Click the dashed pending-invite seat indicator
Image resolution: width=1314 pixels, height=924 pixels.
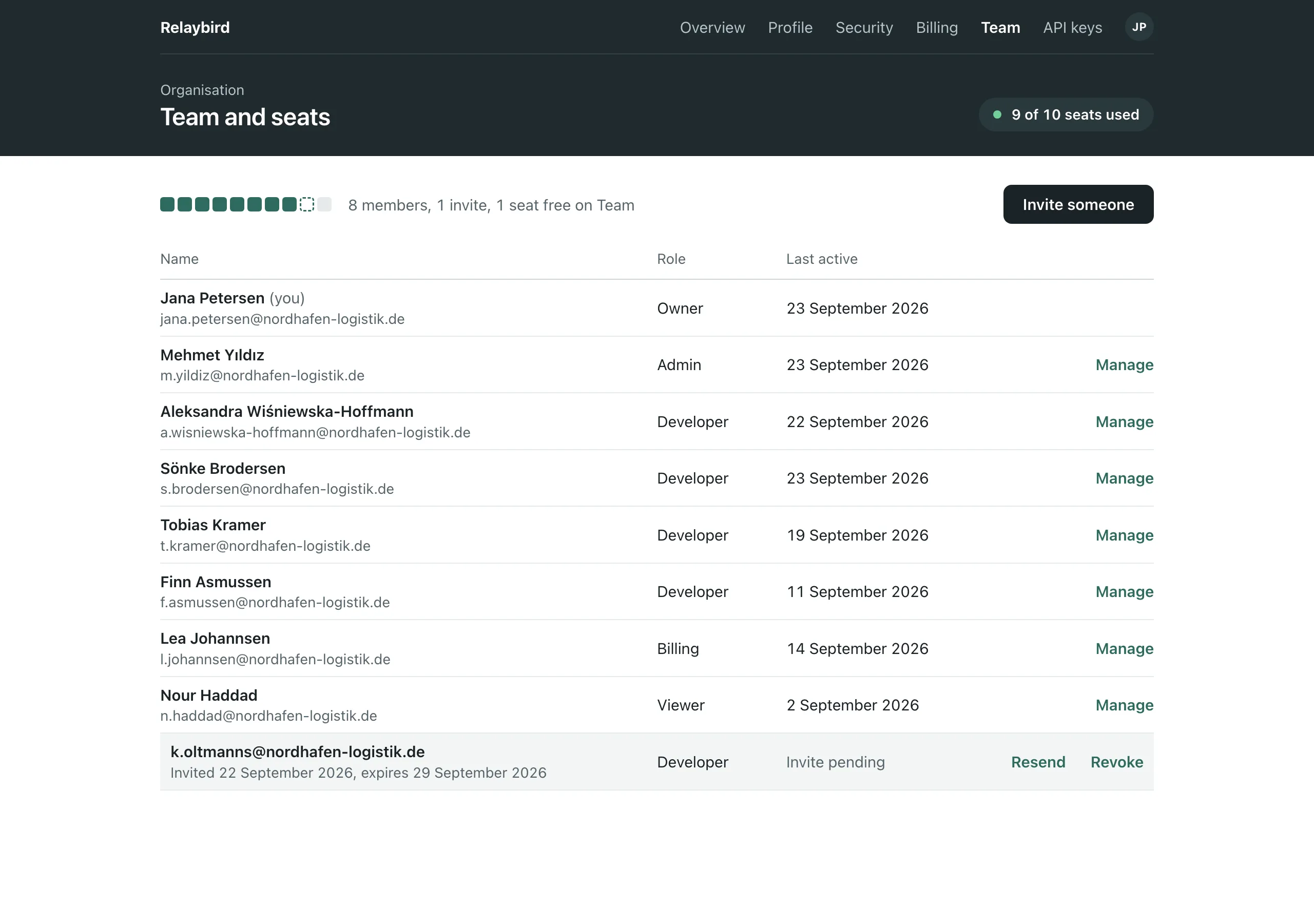pyautogui.click(x=307, y=204)
